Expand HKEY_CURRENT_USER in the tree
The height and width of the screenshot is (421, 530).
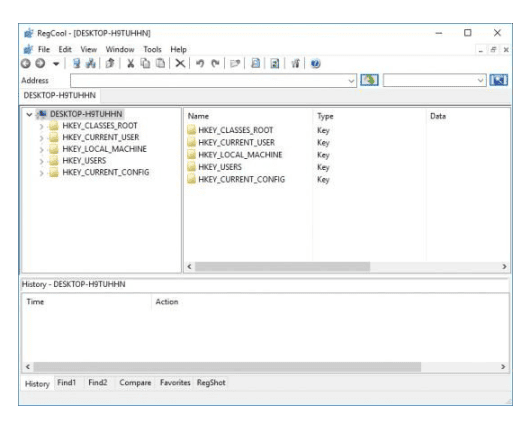click(41, 138)
